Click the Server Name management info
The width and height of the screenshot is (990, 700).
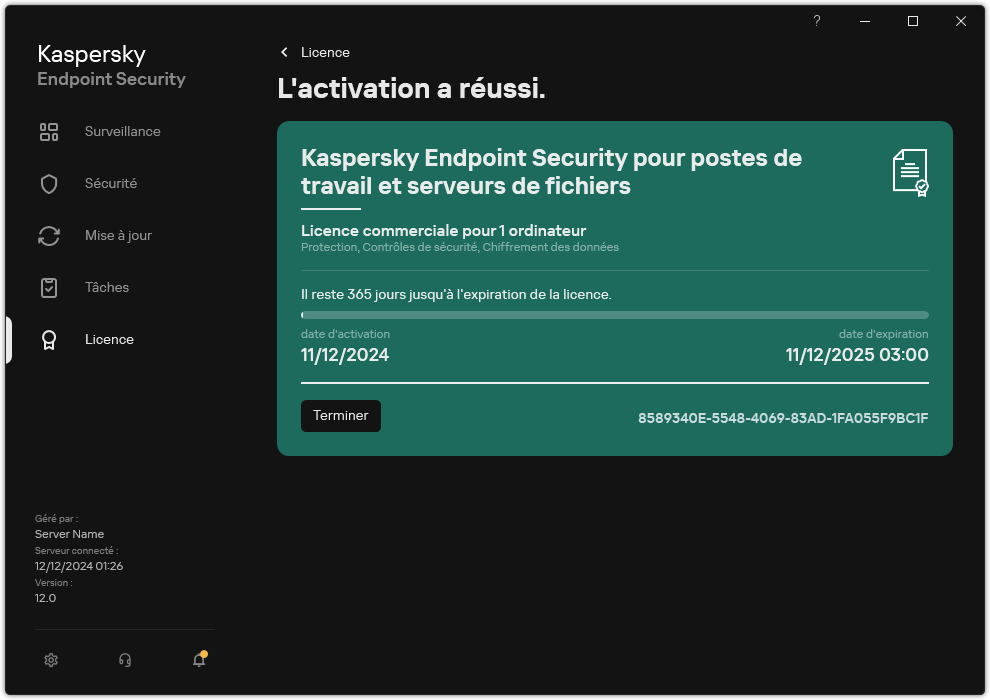coord(69,534)
